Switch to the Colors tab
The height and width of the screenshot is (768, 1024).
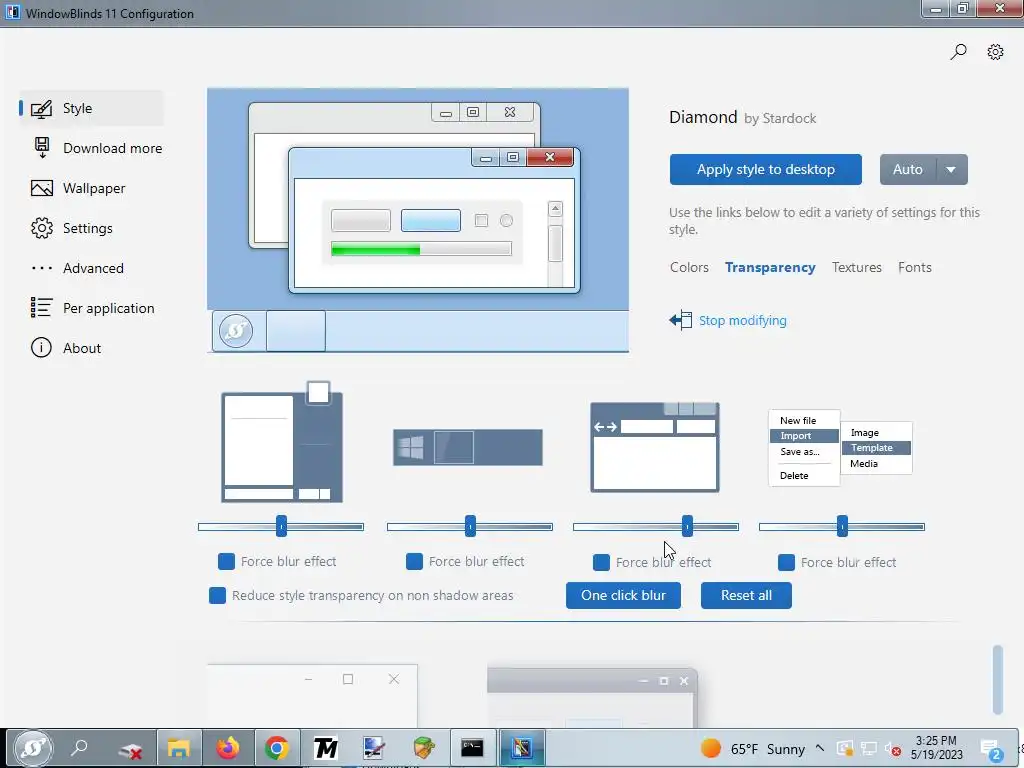689,267
